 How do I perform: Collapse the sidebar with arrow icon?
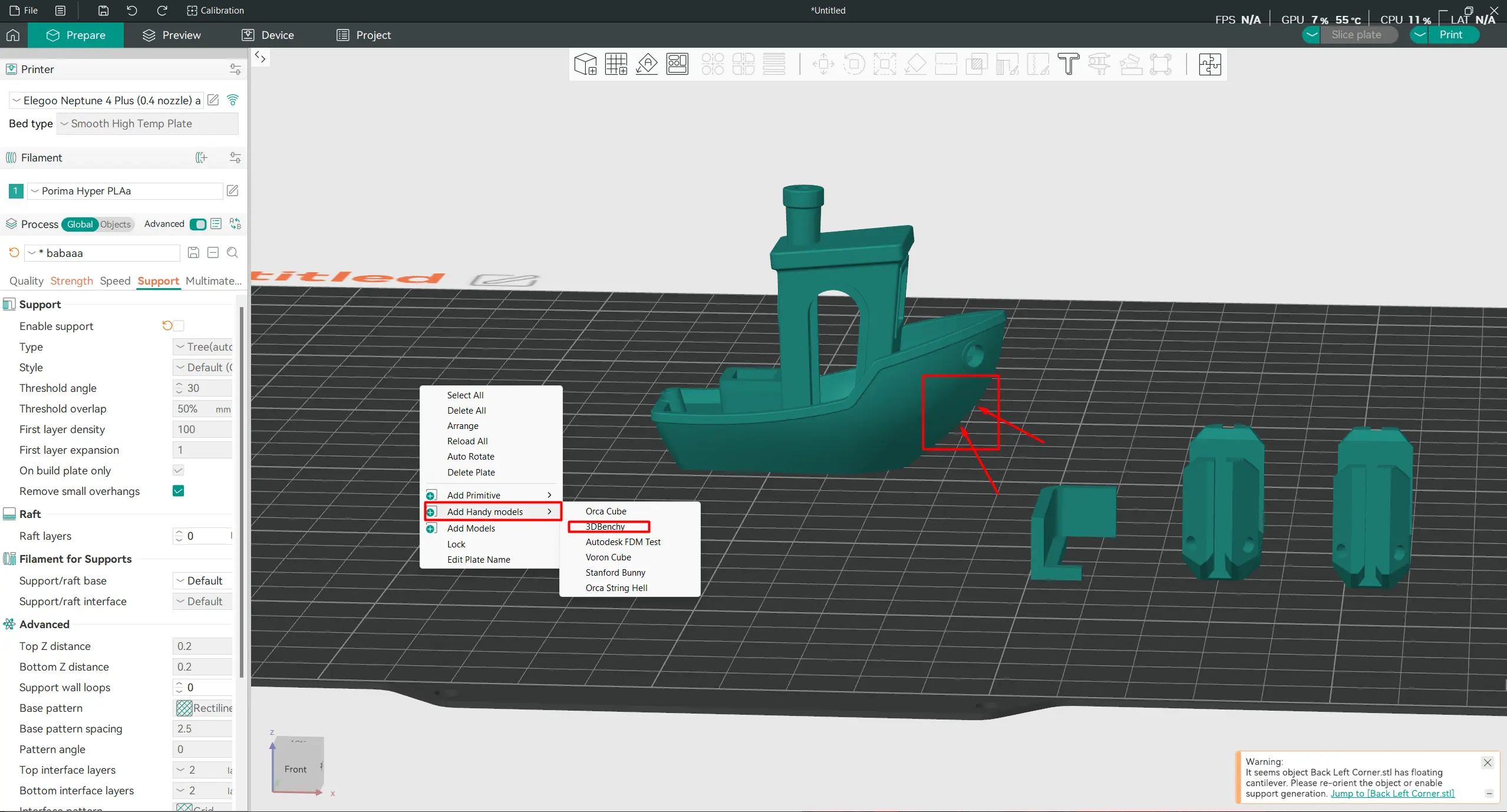click(260, 57)
